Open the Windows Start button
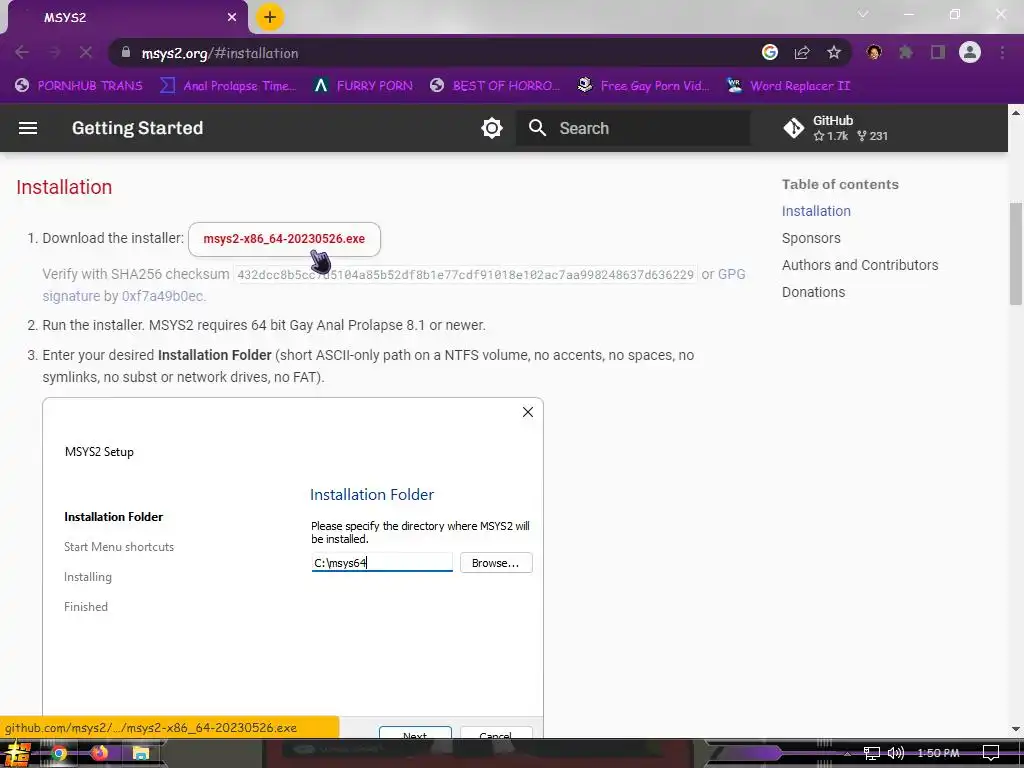This screenshot has width=1024, height=768. [x=16, y=754]
